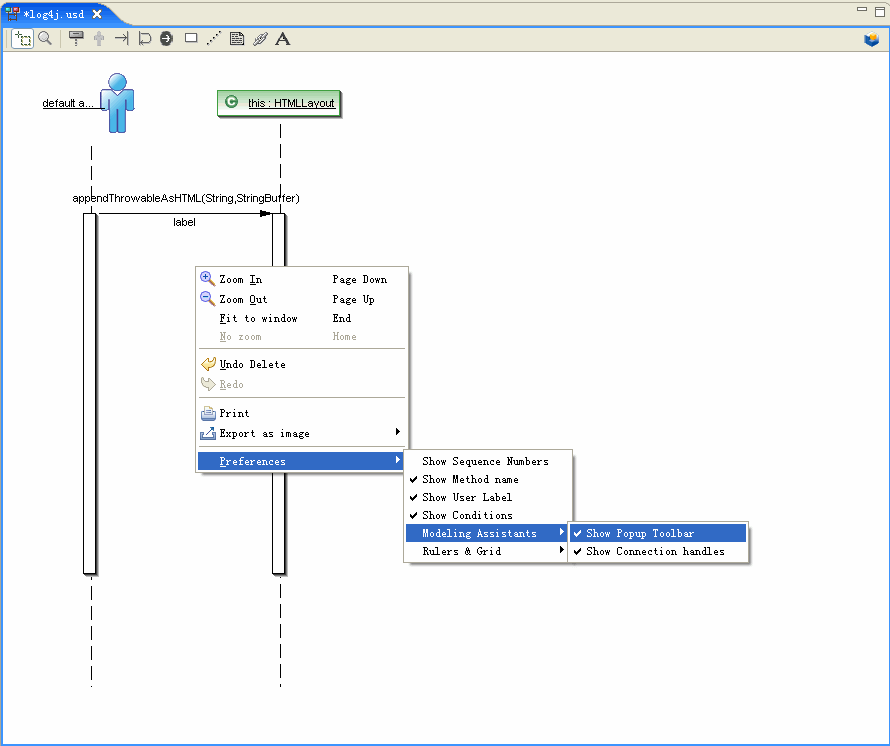Choose Zoom Out from the context menu
The width and height of the screenshot is (890, 746).
pyautogui.click(x=301, y=299)
